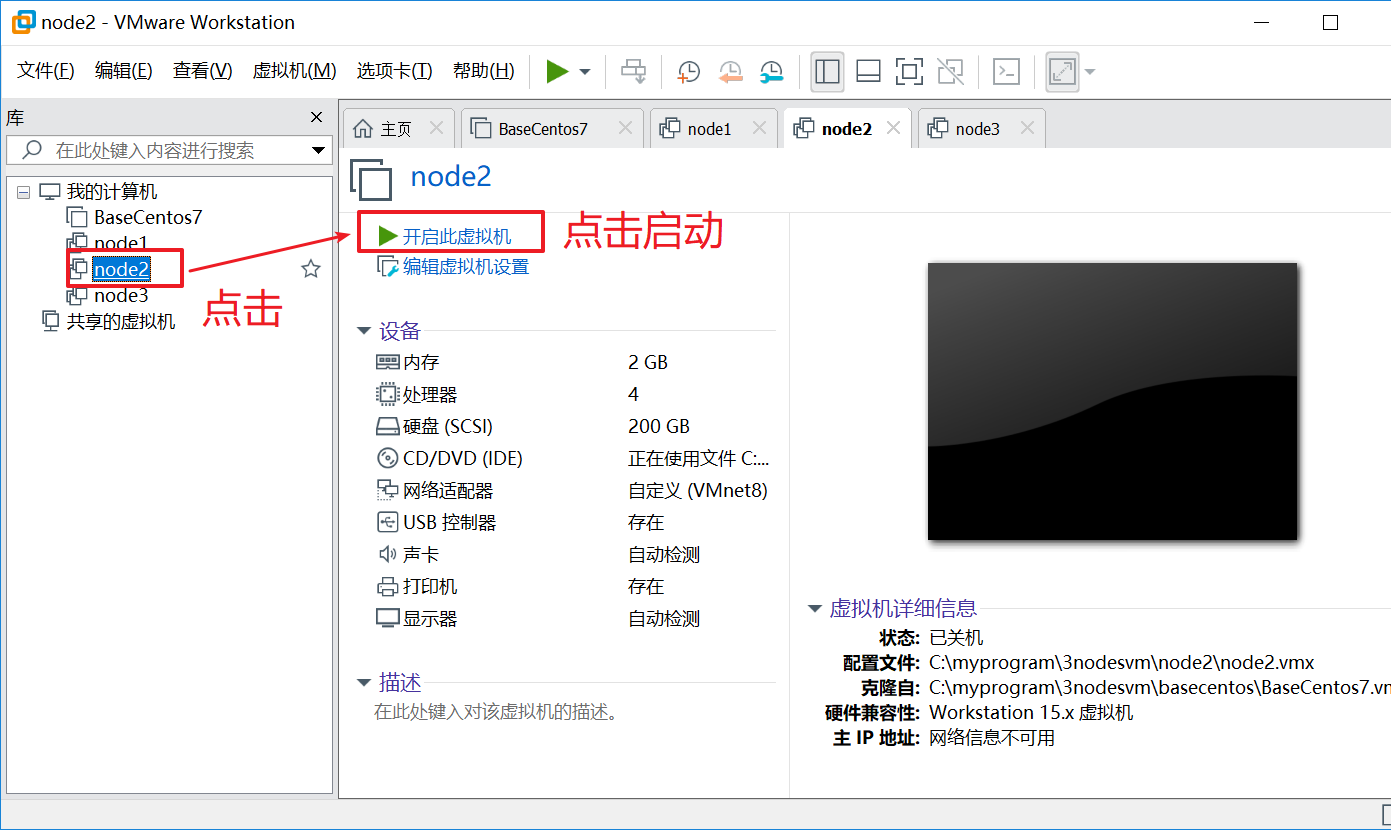1391x830 pixels.
Task: Maximize the VMware Workstation window
Action: (1330, 22)
